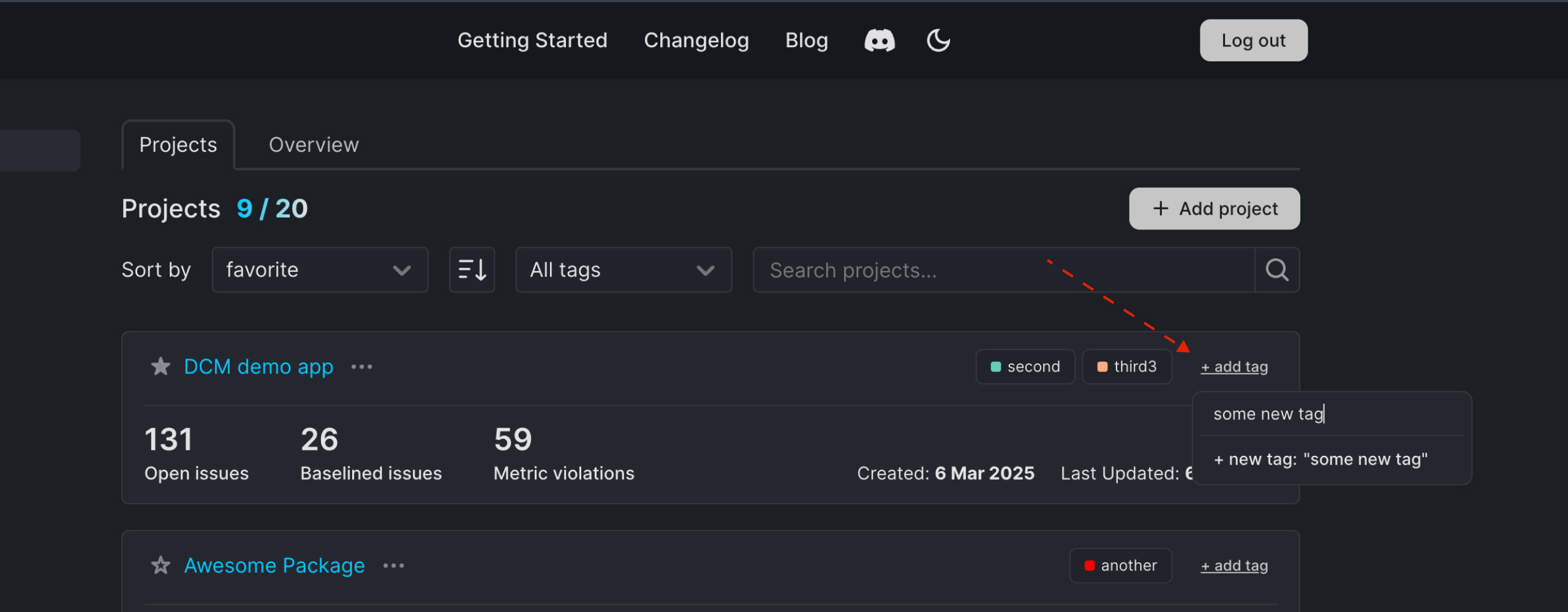The image size is (1568, 612).
Task: Open the Discord community icon
Action: [880, 41]
